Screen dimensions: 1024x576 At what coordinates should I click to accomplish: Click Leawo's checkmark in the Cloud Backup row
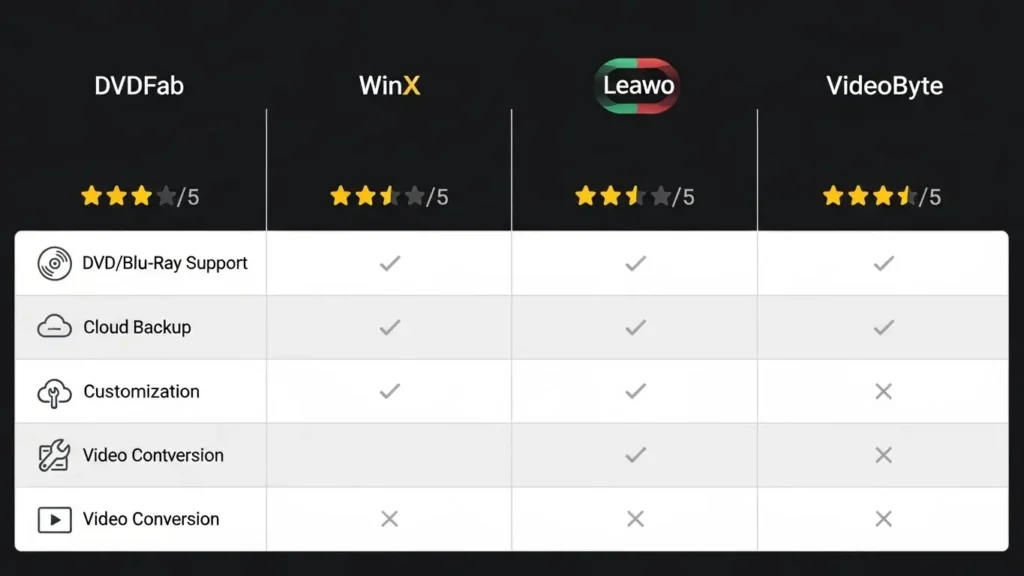click(x=635, y=327)
